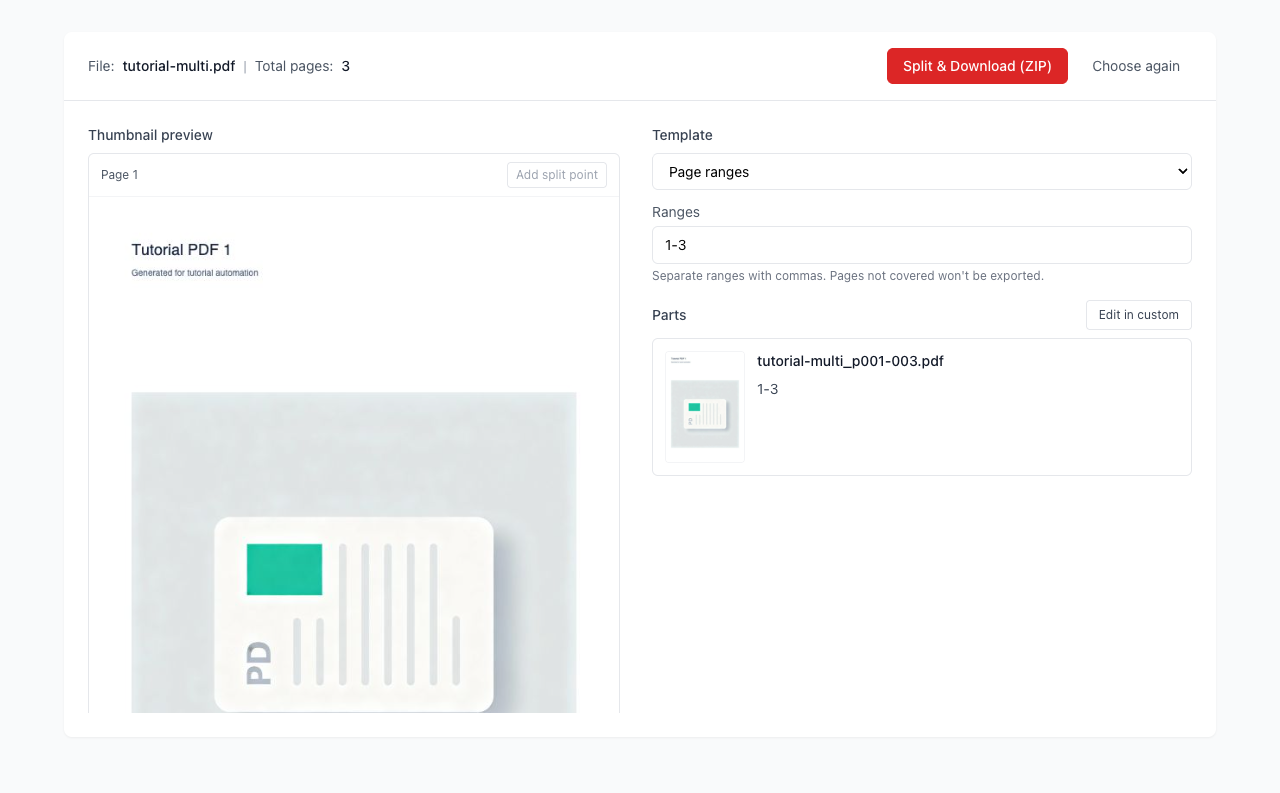
Task: Click the green rectangle in the page preview
Action: [x=284, y=569]
